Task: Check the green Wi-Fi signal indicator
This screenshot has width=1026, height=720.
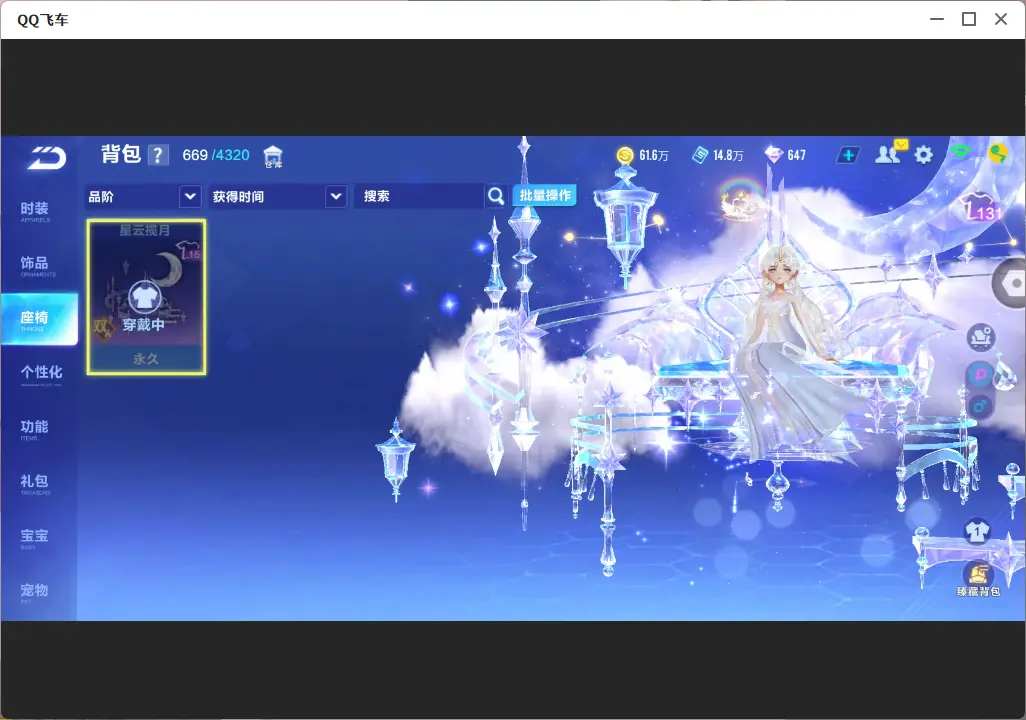Action: click(961, 153)
